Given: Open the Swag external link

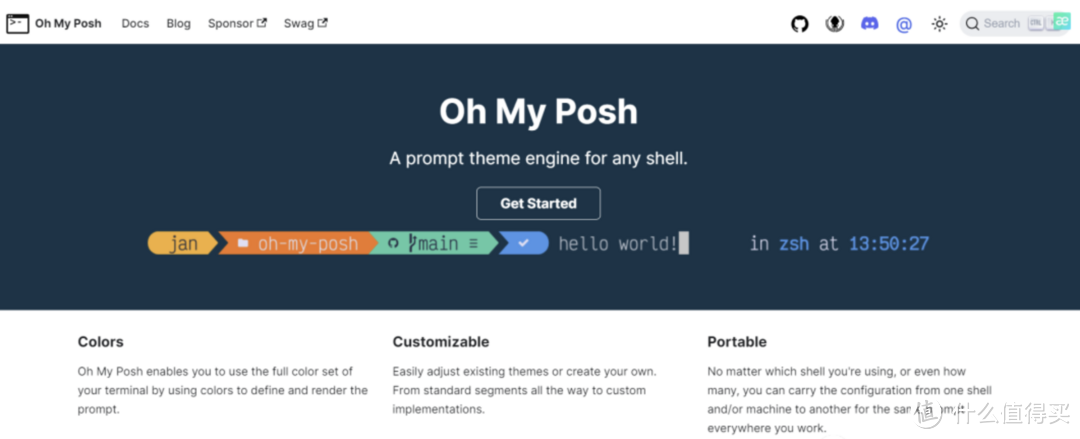Looking at the screenshot, I should pyautogui.click(x=305, y=23).
